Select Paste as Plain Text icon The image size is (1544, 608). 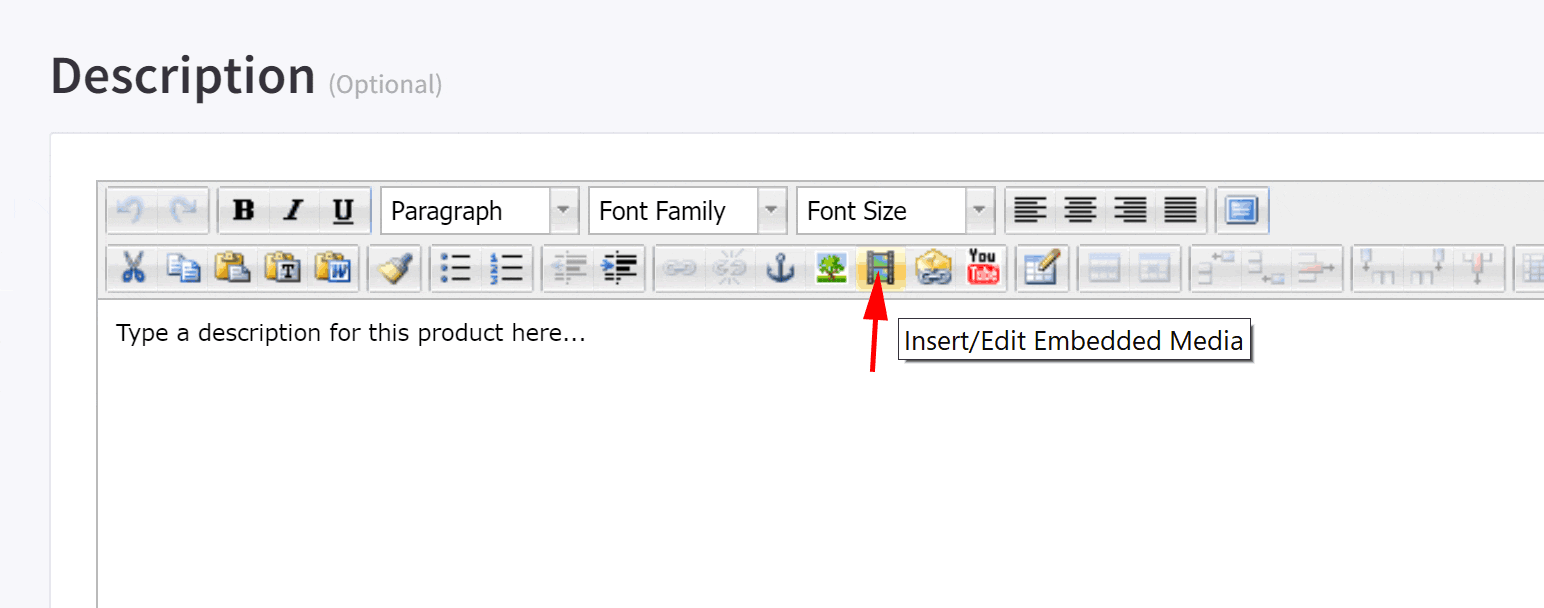284,268
